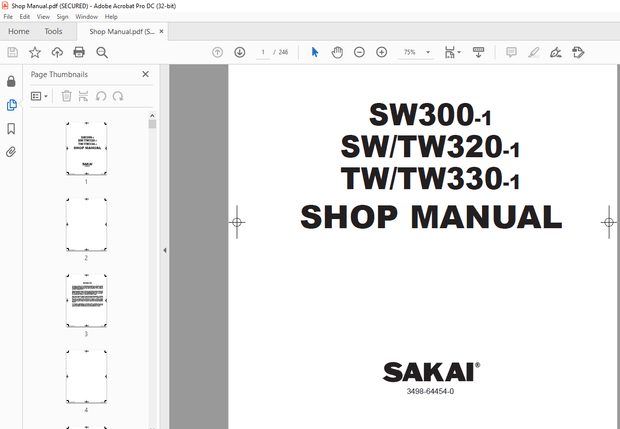This screenshot has width=620, height=429.
Task: View security lock settings
Action: pyautogui.click(x=11, y=81)
